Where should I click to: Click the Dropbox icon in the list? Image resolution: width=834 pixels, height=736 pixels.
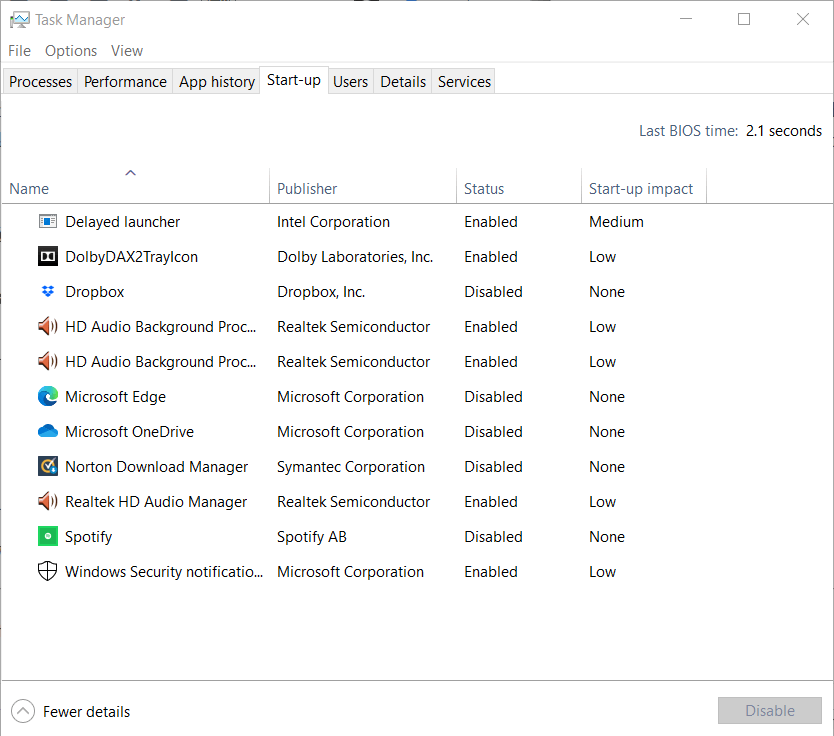click(x=48, y=291)
